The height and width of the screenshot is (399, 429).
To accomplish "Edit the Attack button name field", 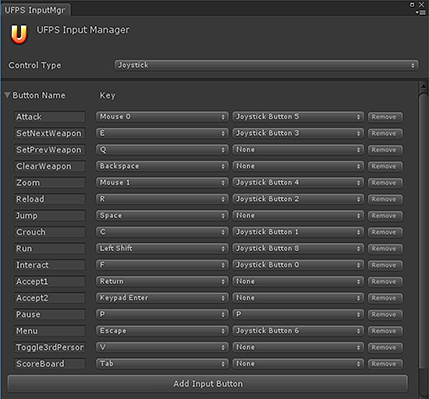I will coord(50,117).
